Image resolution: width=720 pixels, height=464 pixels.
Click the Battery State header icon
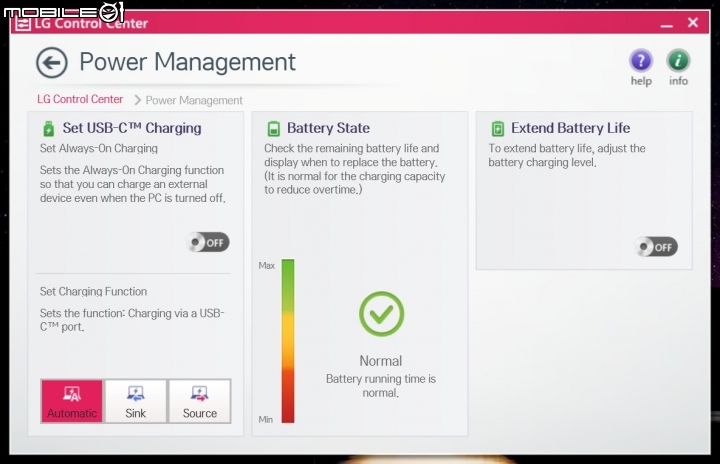click(274, 129)
